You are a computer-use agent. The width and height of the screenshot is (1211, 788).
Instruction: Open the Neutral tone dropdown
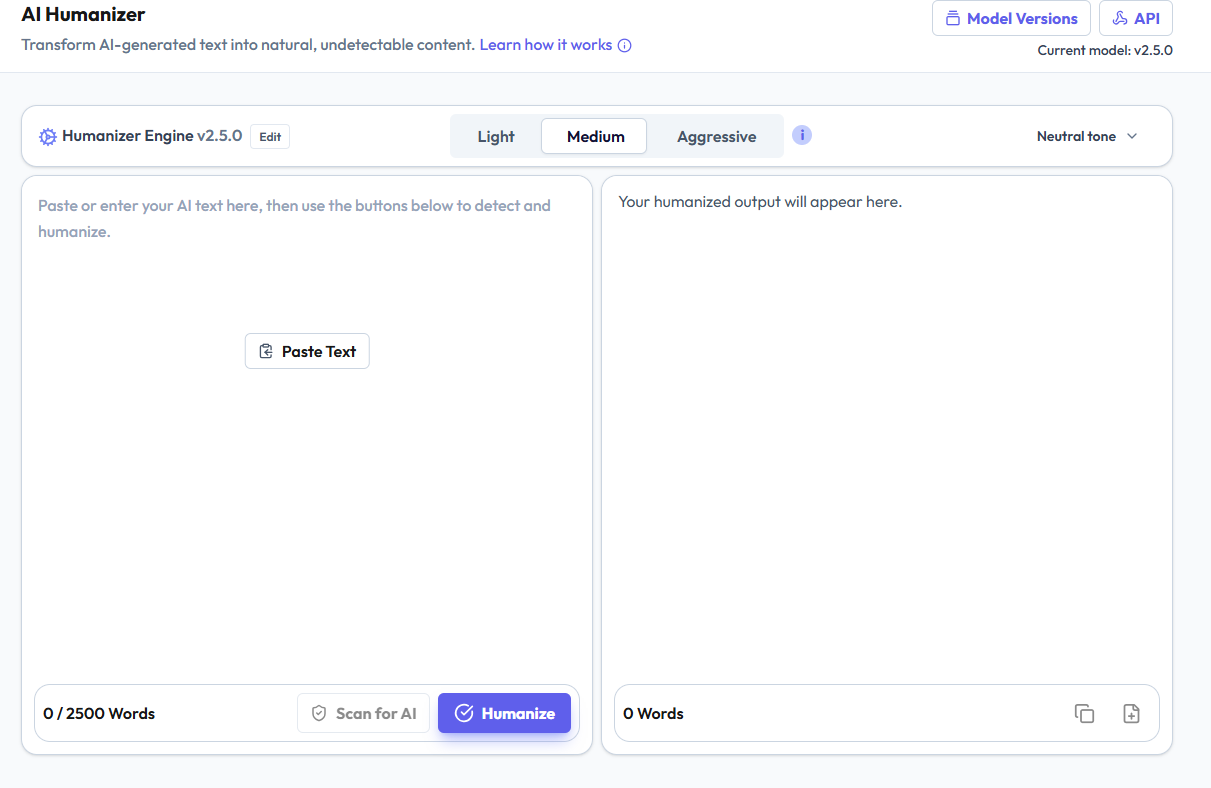1087,136
